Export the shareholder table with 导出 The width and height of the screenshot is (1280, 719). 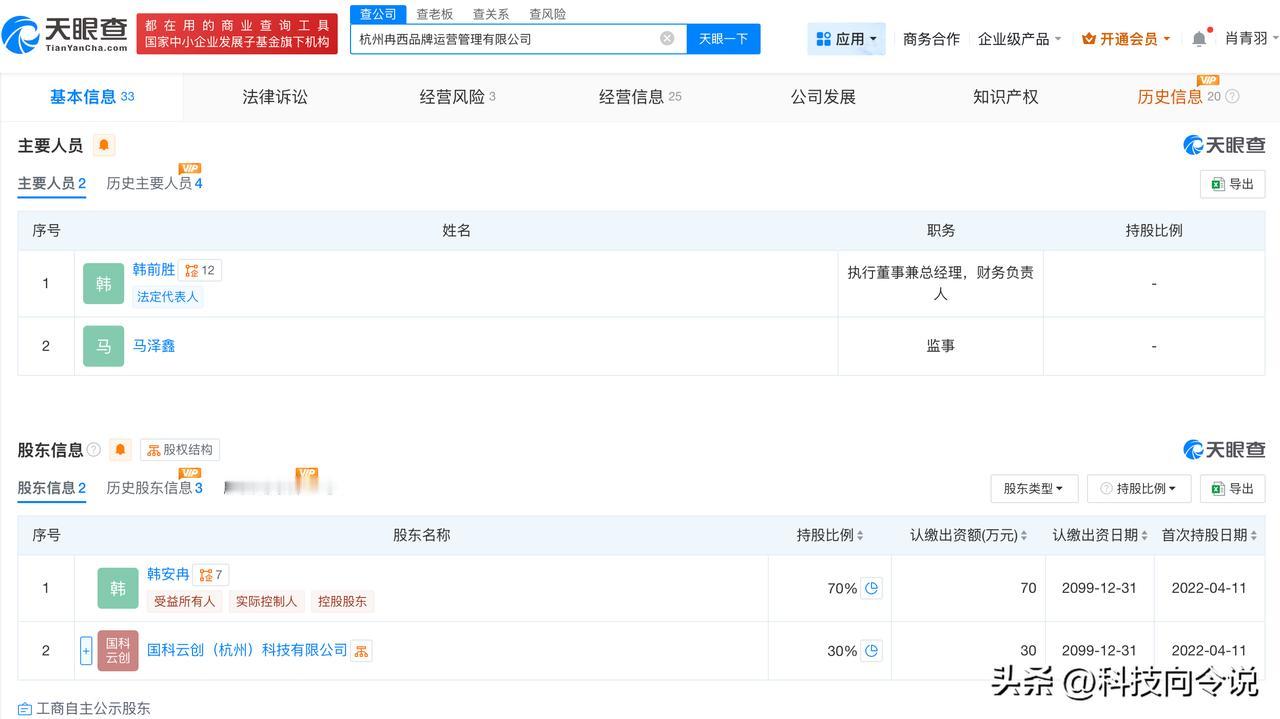tap(1232, 489)
